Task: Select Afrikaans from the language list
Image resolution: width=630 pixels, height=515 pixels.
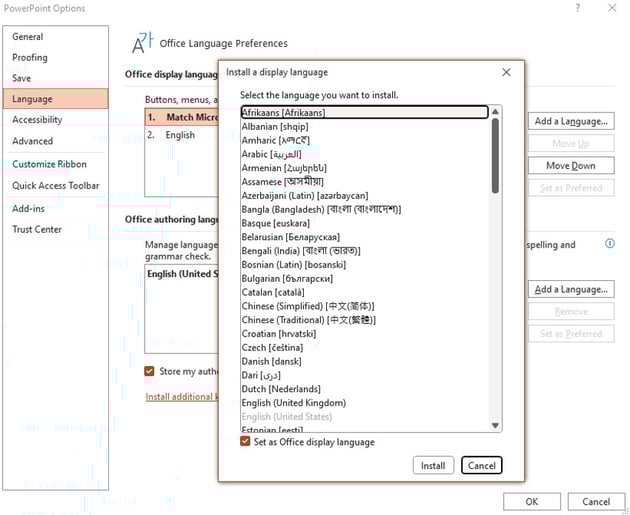Action: (x=284, y=113)
